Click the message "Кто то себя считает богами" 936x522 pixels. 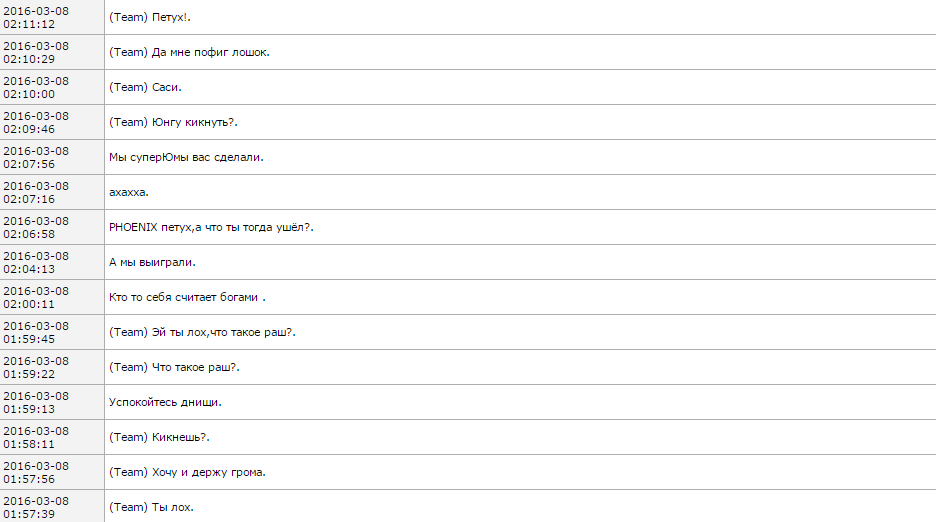click(x=187, y=297)
